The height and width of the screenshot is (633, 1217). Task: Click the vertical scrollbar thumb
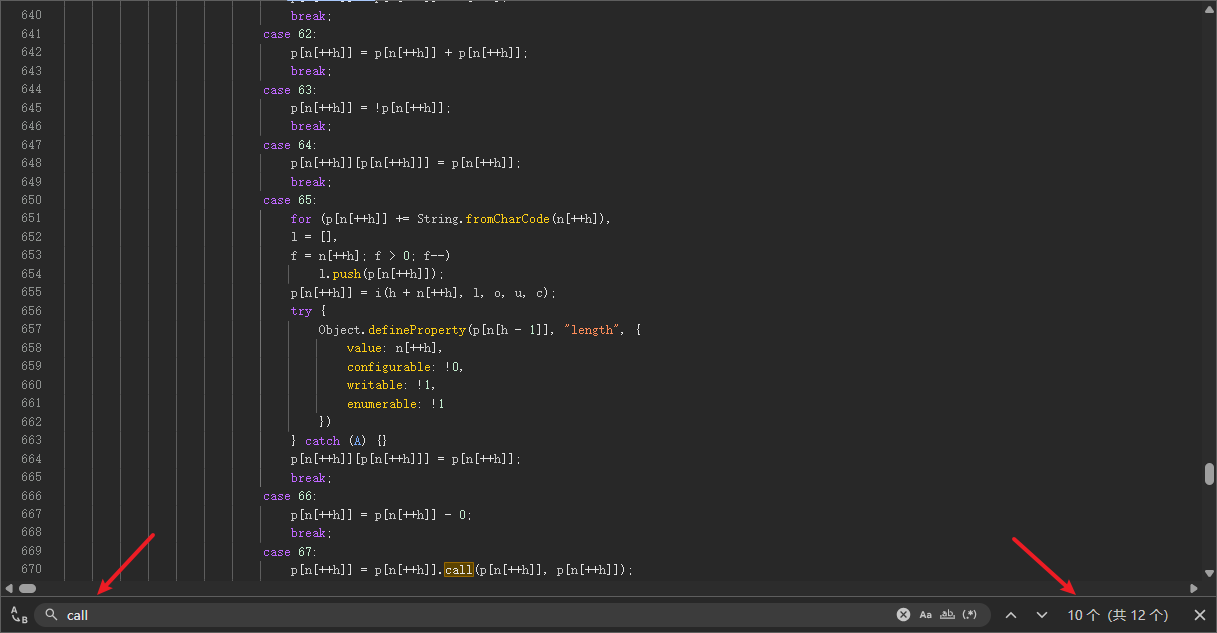tap(1209, 474)
